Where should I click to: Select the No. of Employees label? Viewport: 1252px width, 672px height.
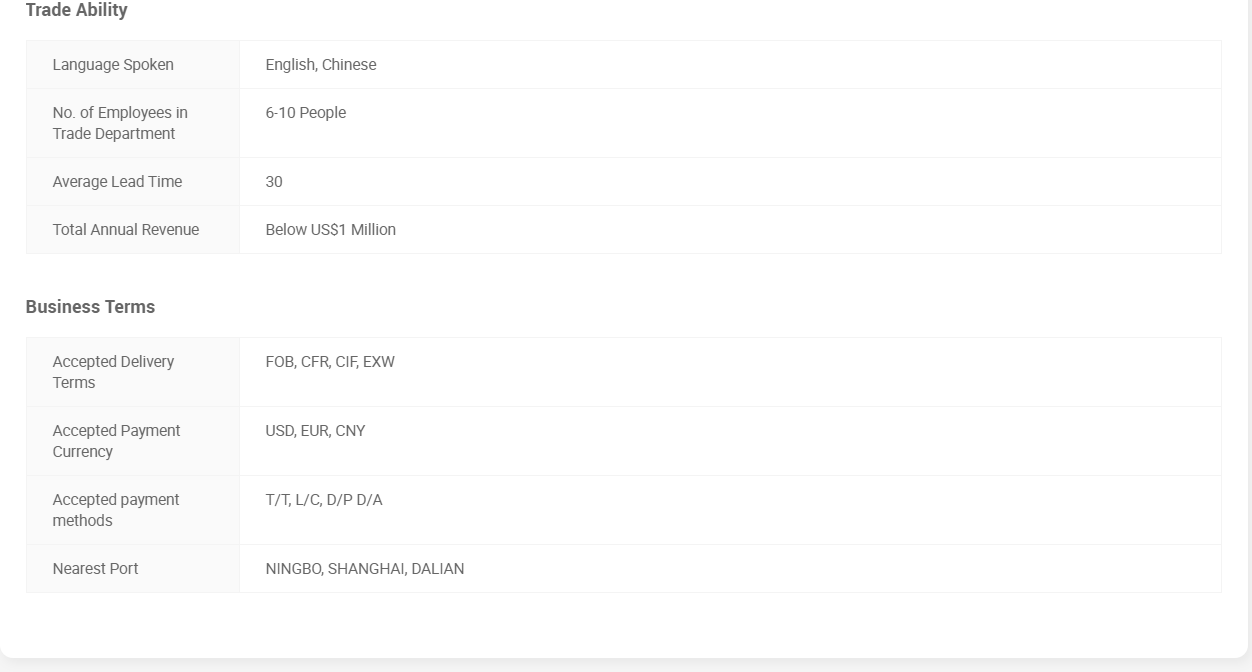coord(120,123)
